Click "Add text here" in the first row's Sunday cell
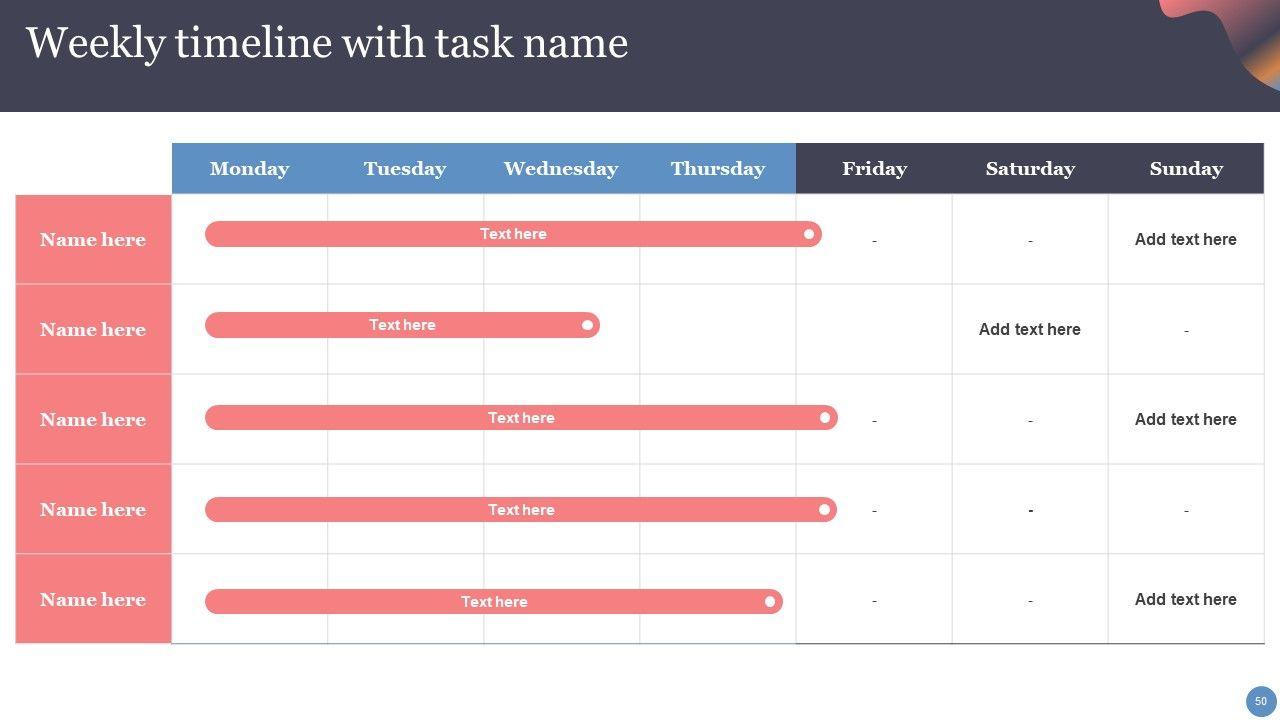Viewport: 1280px width, 720px height. [1185, 240]
